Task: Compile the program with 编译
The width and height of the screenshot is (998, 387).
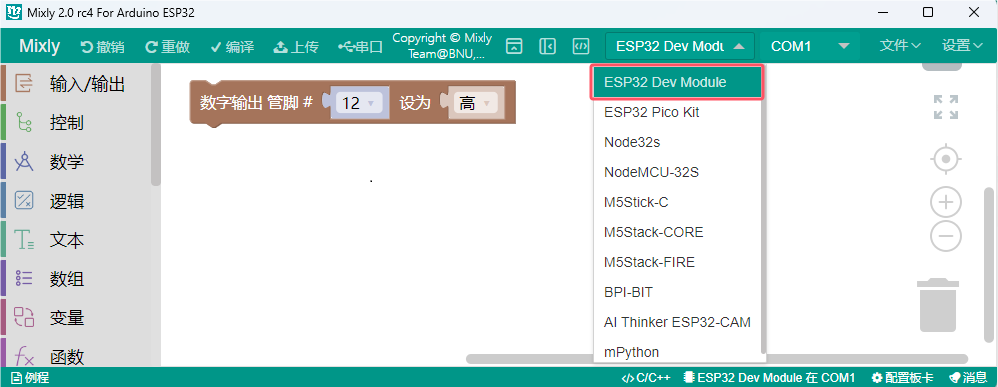Action: (x=232, y=46)
